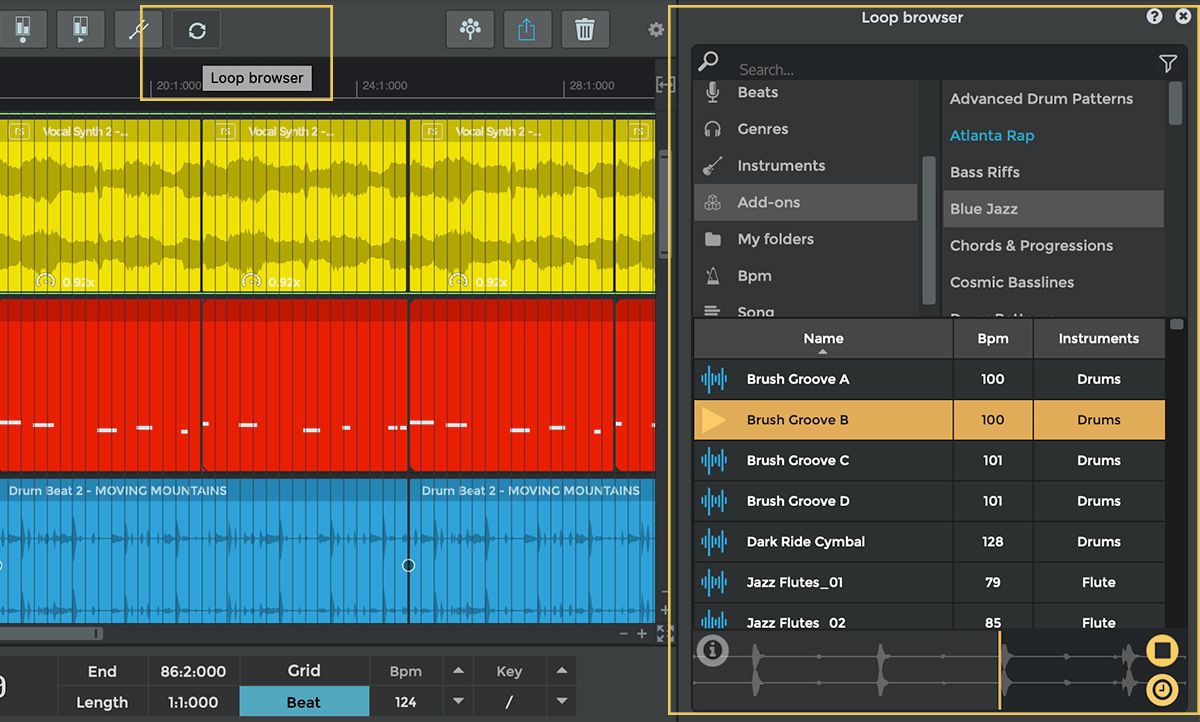Open the funnel filter icon in Loop browser
1200x722 pixels.
click(1167, 64)
